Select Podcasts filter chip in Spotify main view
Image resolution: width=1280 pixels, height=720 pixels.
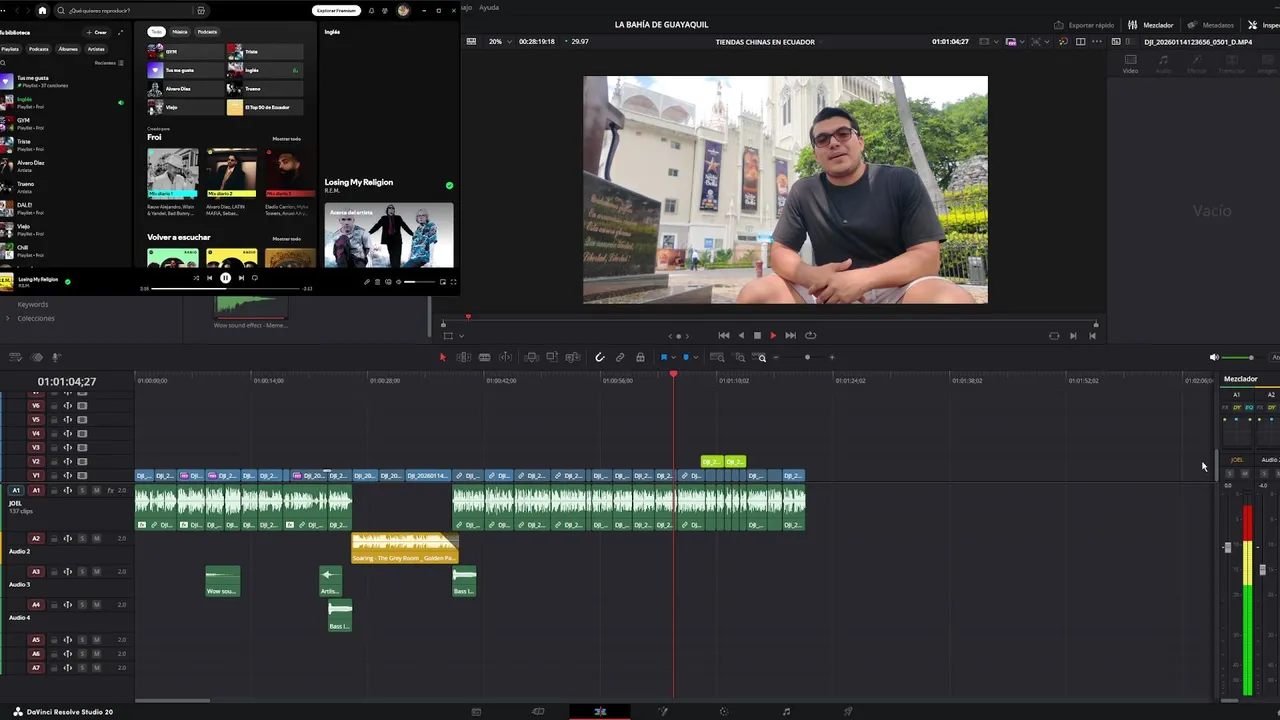point(207,32)
